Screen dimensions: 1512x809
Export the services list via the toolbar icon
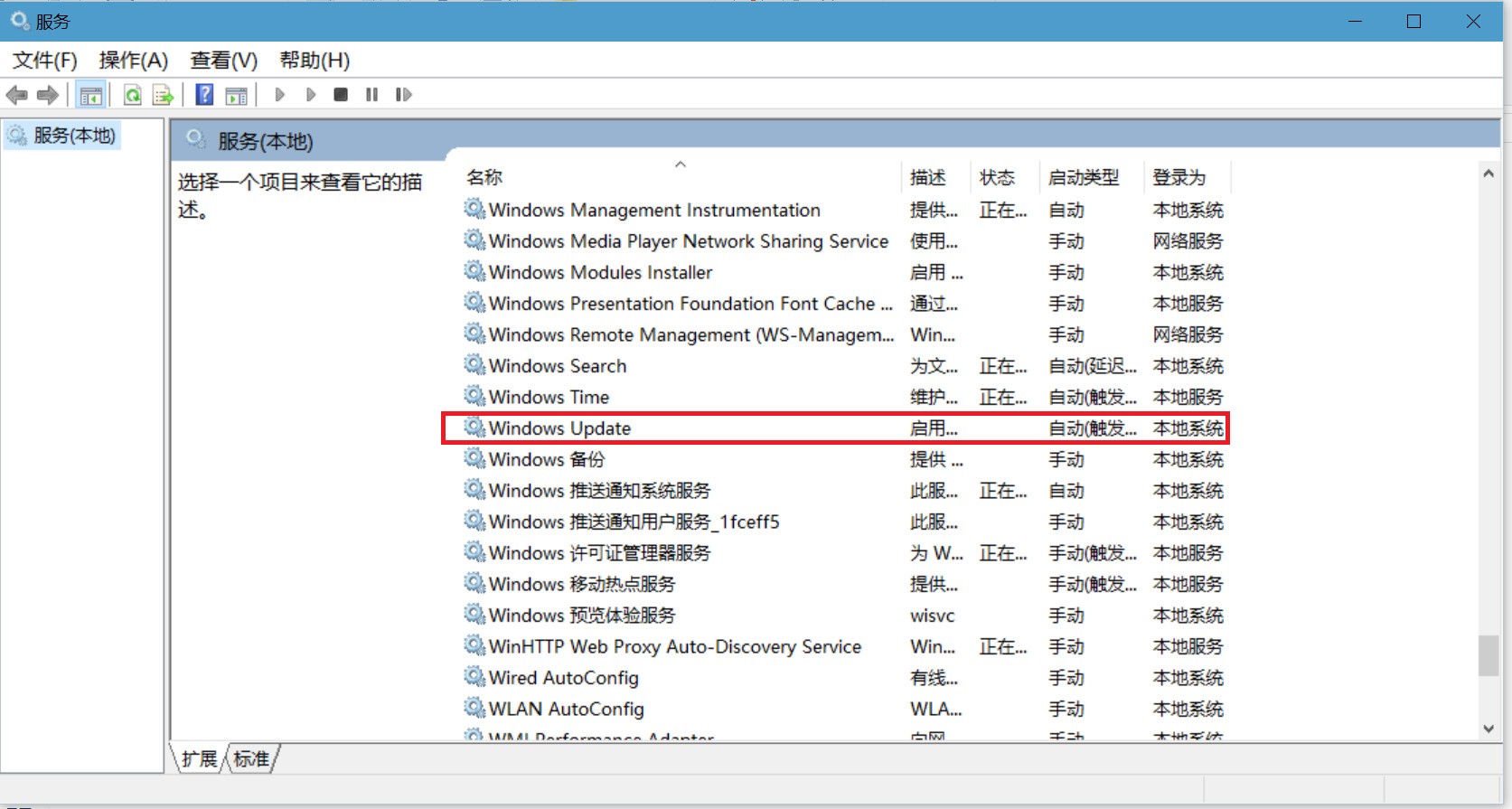point(163,94)
